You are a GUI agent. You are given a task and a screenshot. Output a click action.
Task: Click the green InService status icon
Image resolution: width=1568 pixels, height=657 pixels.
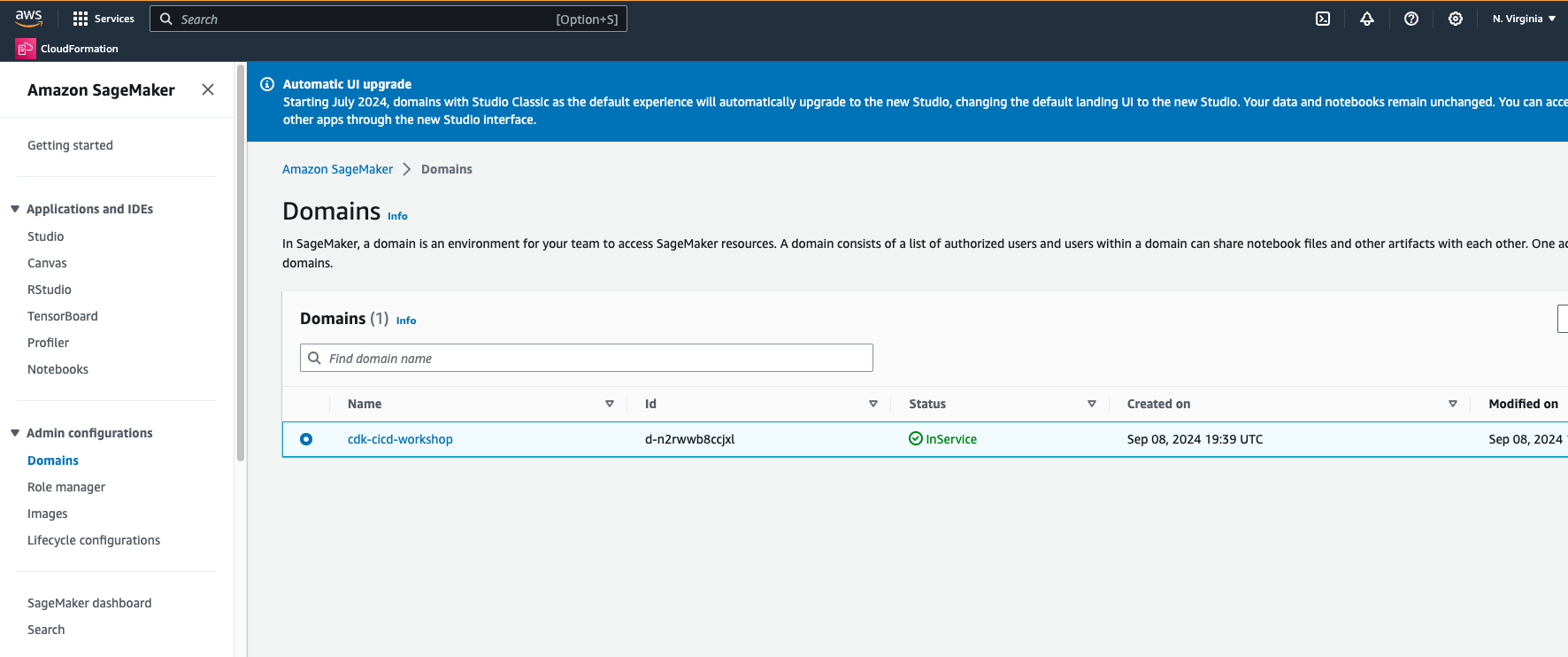916,438
